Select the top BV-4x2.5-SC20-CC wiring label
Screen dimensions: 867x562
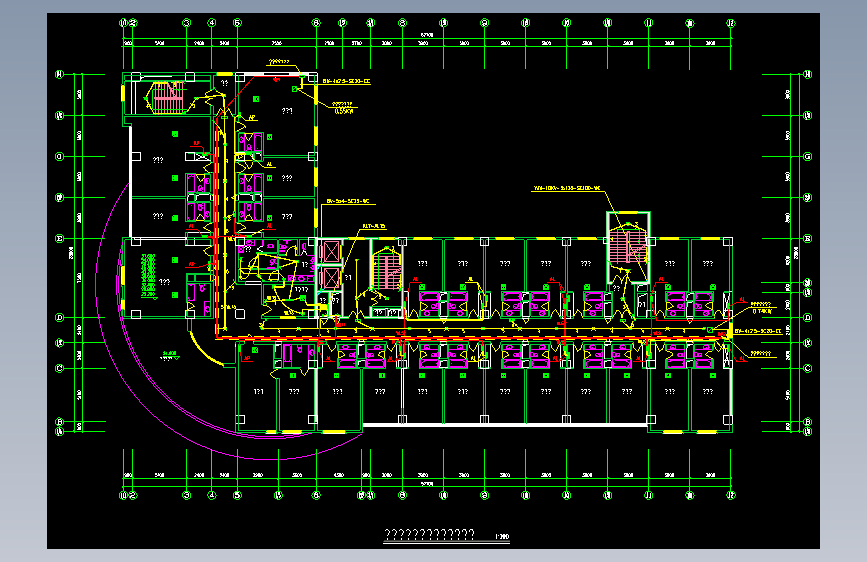[x=347, y=81]
